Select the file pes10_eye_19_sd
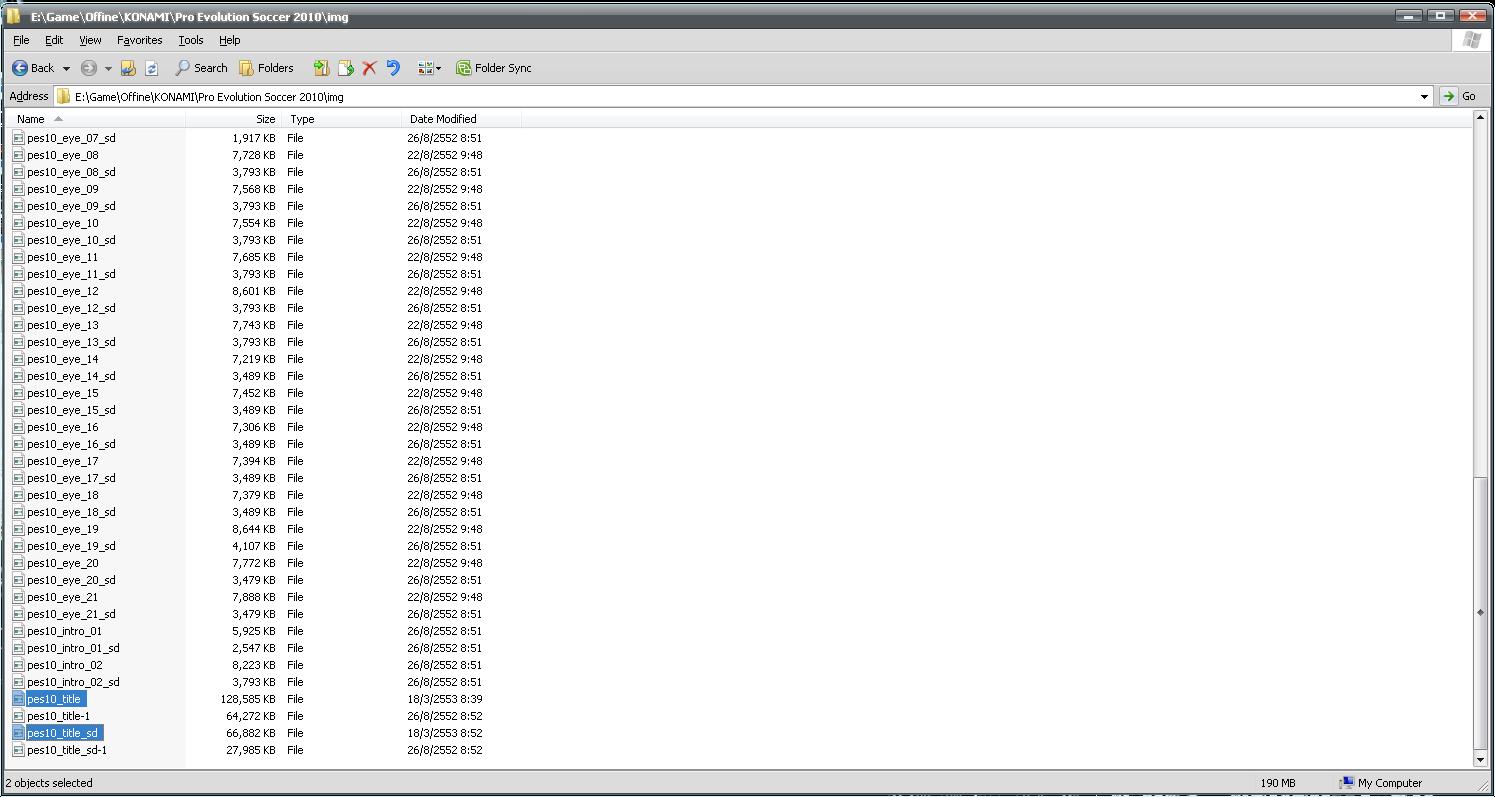1495x797 pixels. click(x=71, y=546)
